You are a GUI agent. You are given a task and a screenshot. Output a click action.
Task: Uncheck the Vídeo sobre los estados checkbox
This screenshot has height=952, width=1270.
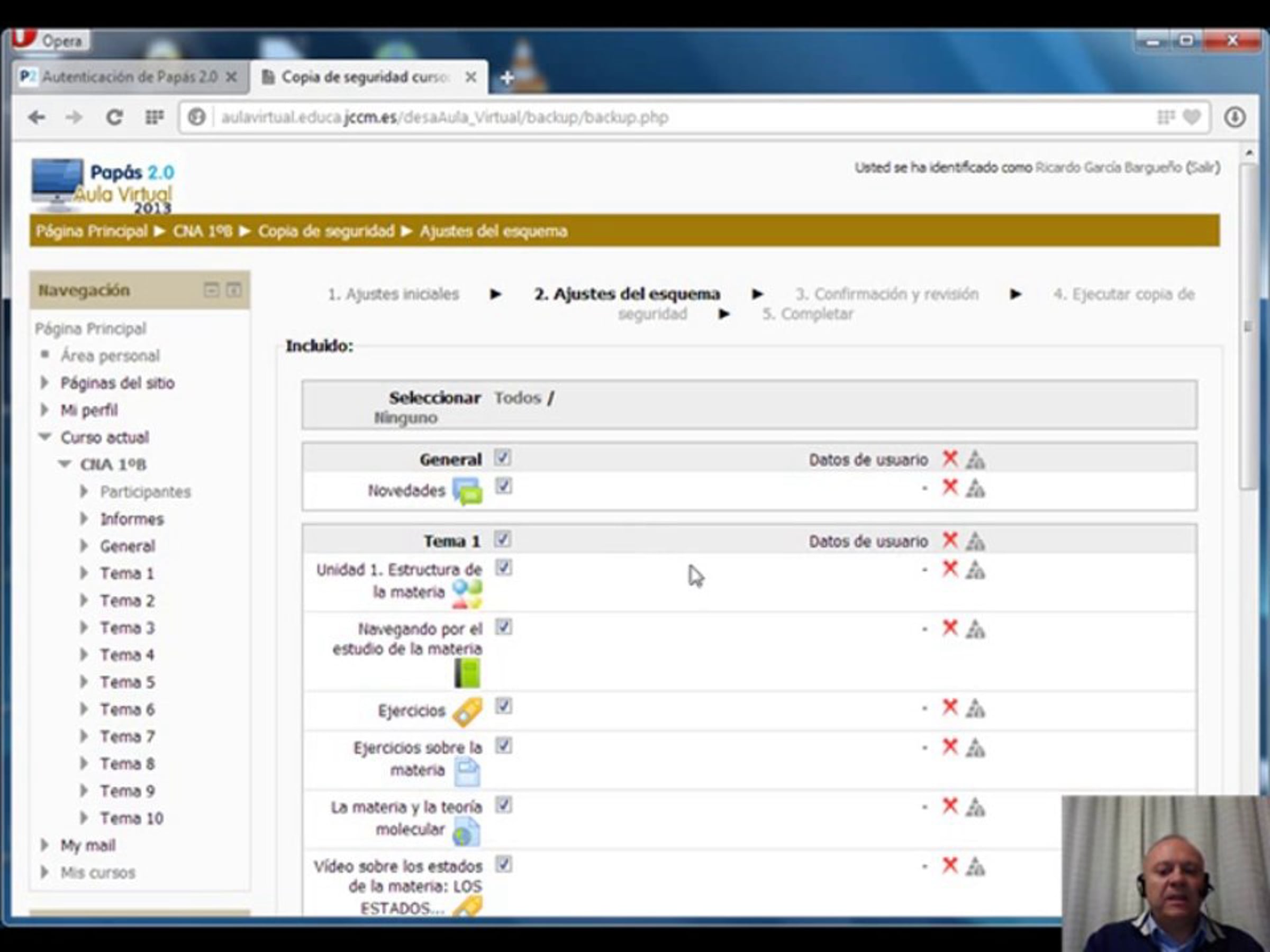pyautogui.click(x=504, y=864)
